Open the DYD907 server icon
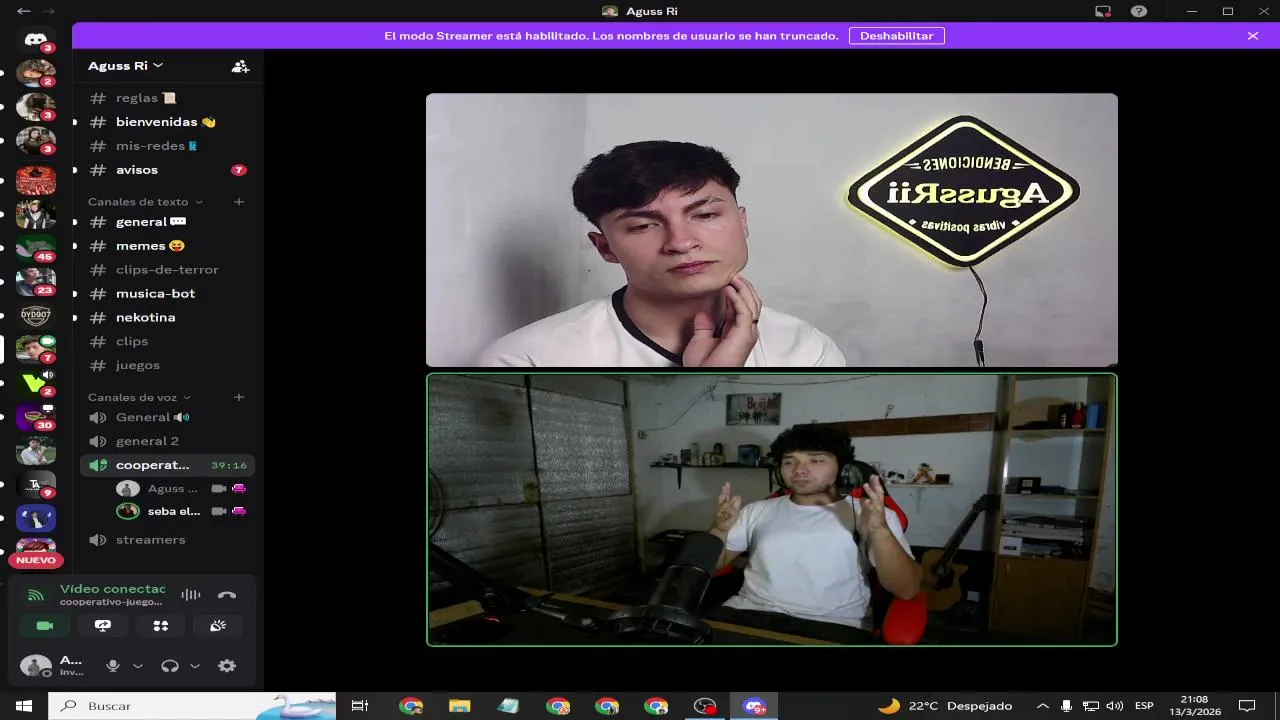Viewport: 1280px width, 720px height. 36,315
